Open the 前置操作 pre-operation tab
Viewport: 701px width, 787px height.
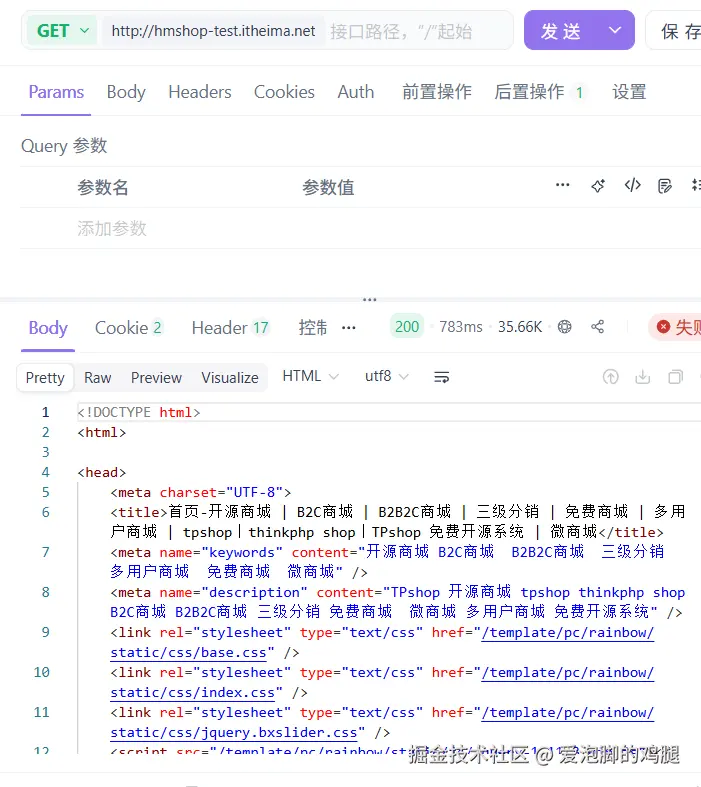(x=437, y=92)
